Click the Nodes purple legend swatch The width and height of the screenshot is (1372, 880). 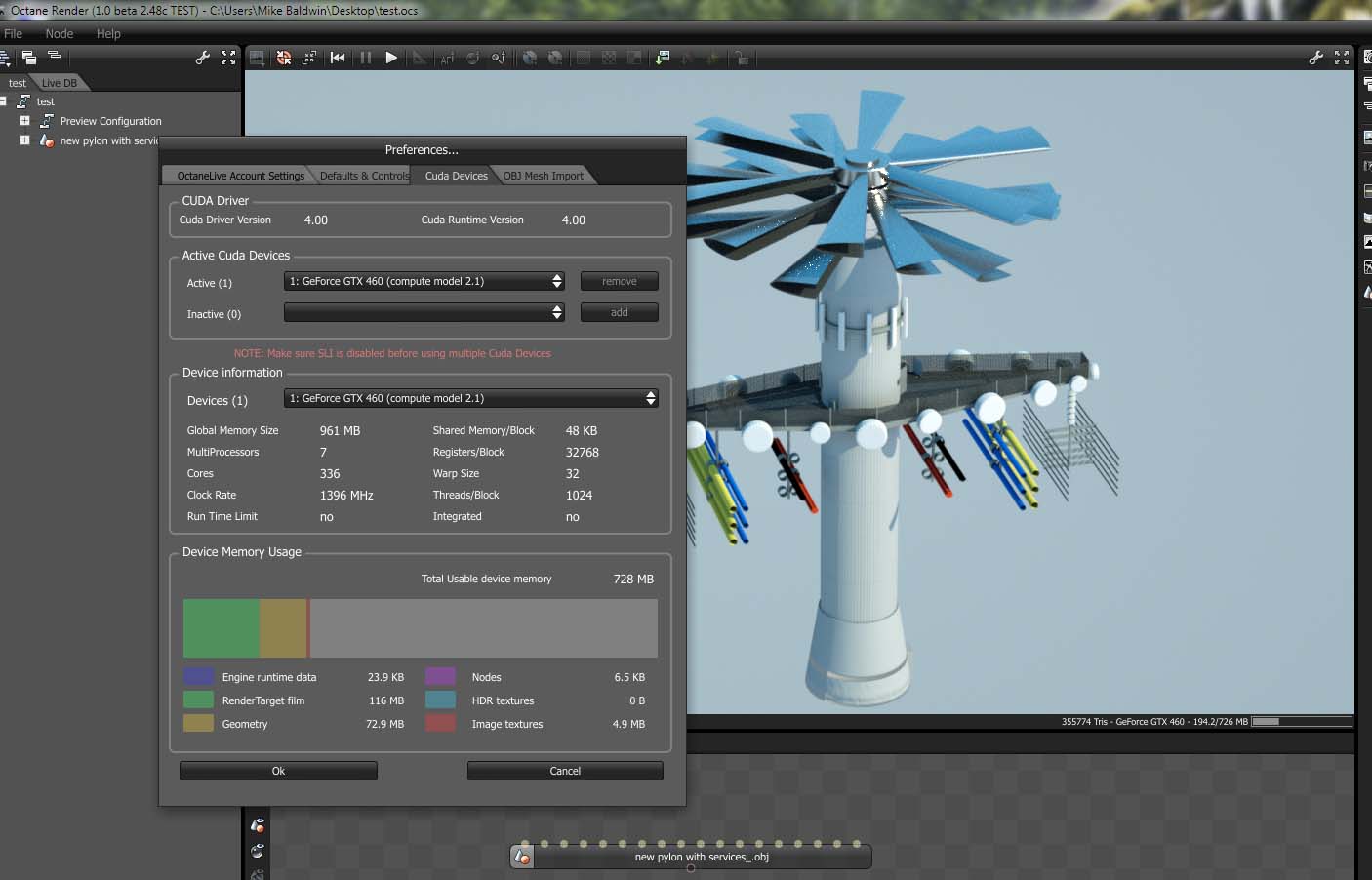point(440,676)
